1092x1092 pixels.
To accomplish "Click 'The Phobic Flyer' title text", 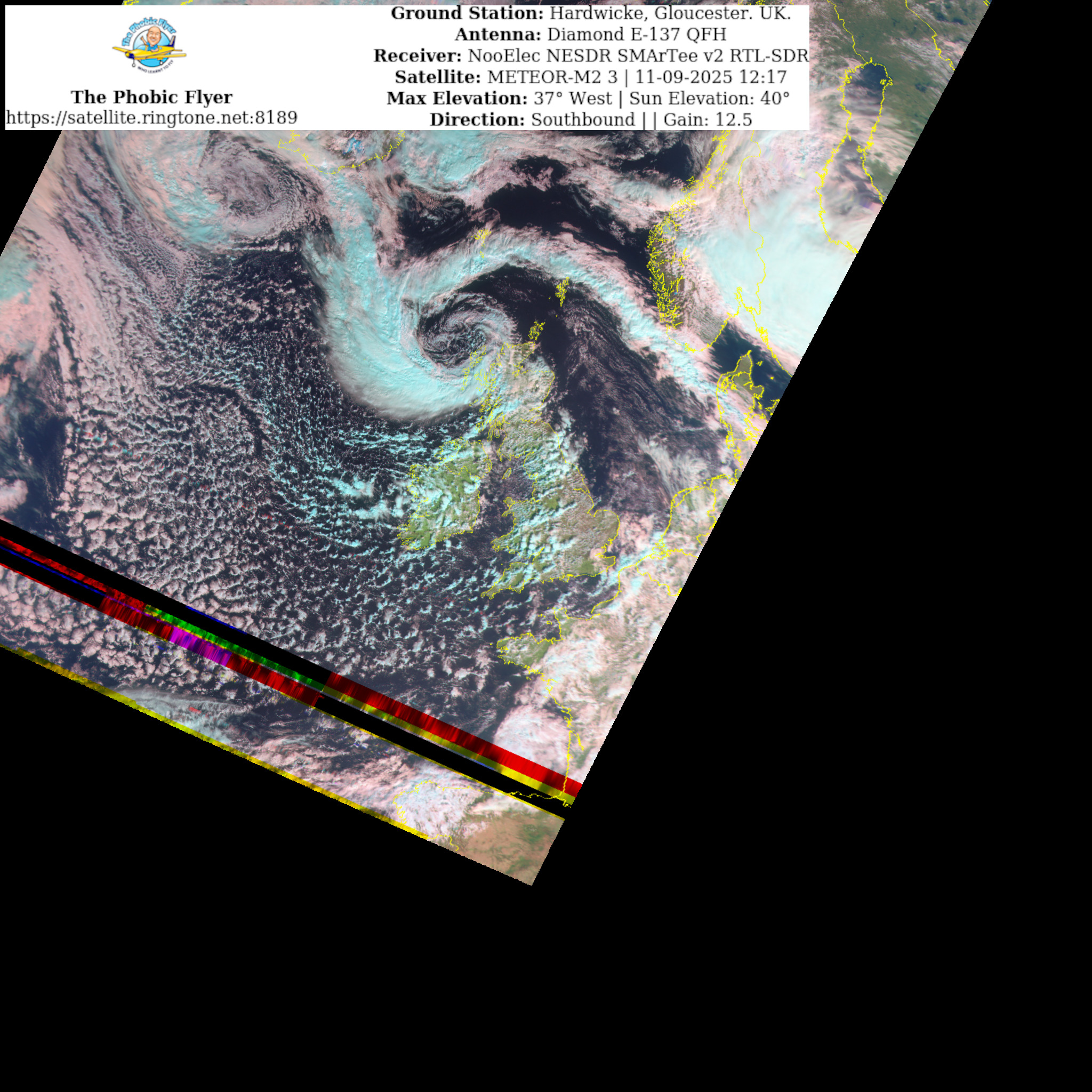I will click(151, 97).
